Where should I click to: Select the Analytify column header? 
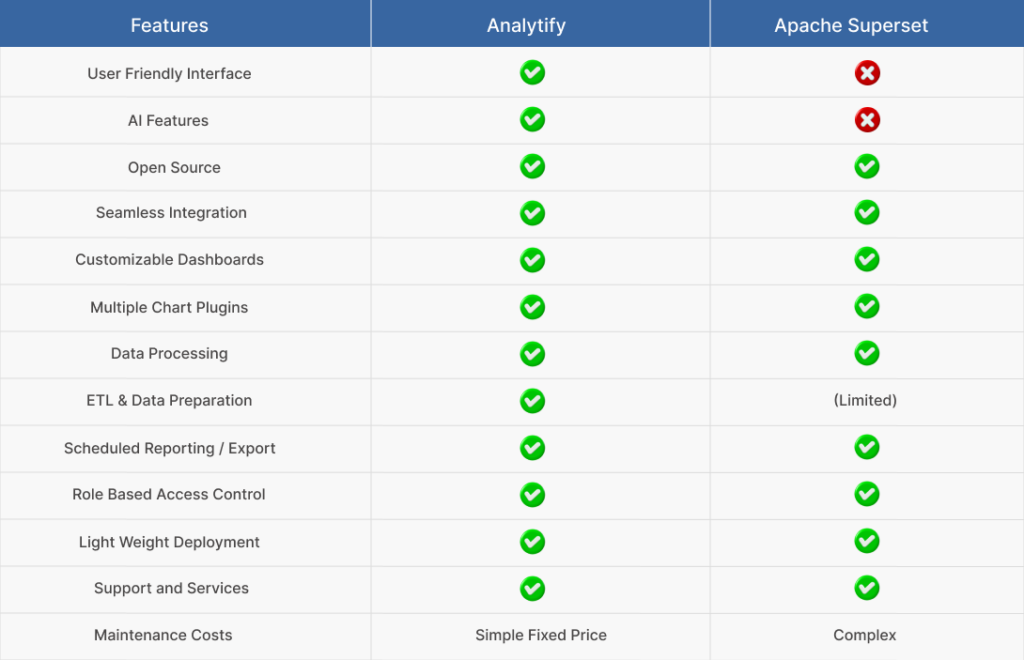526,25
